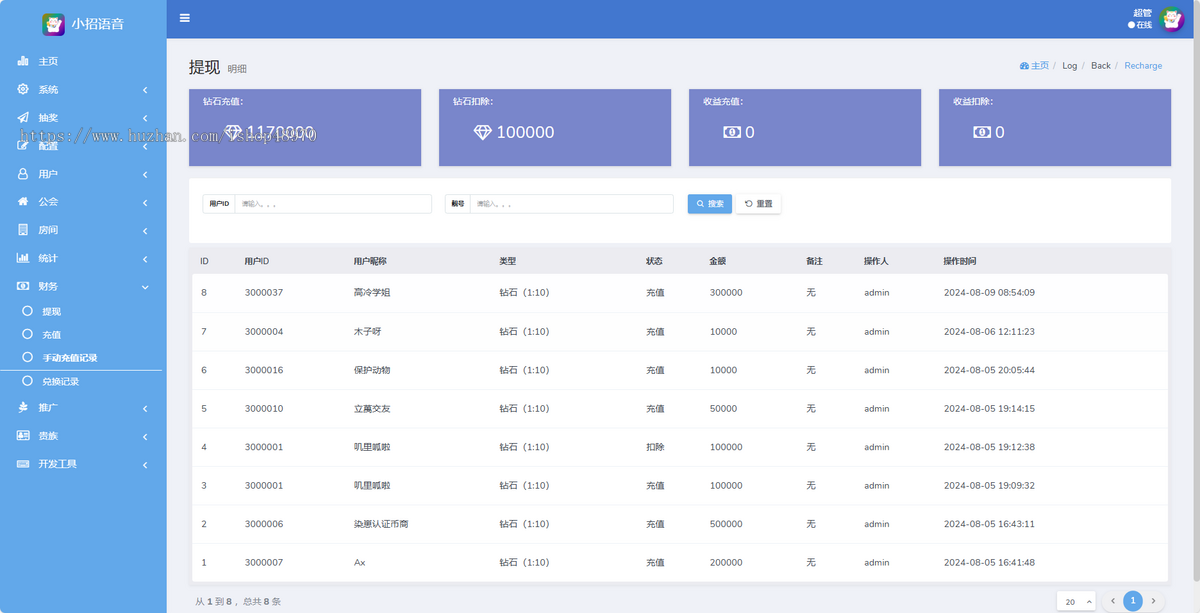Click the money icon in 收益扣除 card
Viewport: 1200px width, 613px height.
point(982,132)
